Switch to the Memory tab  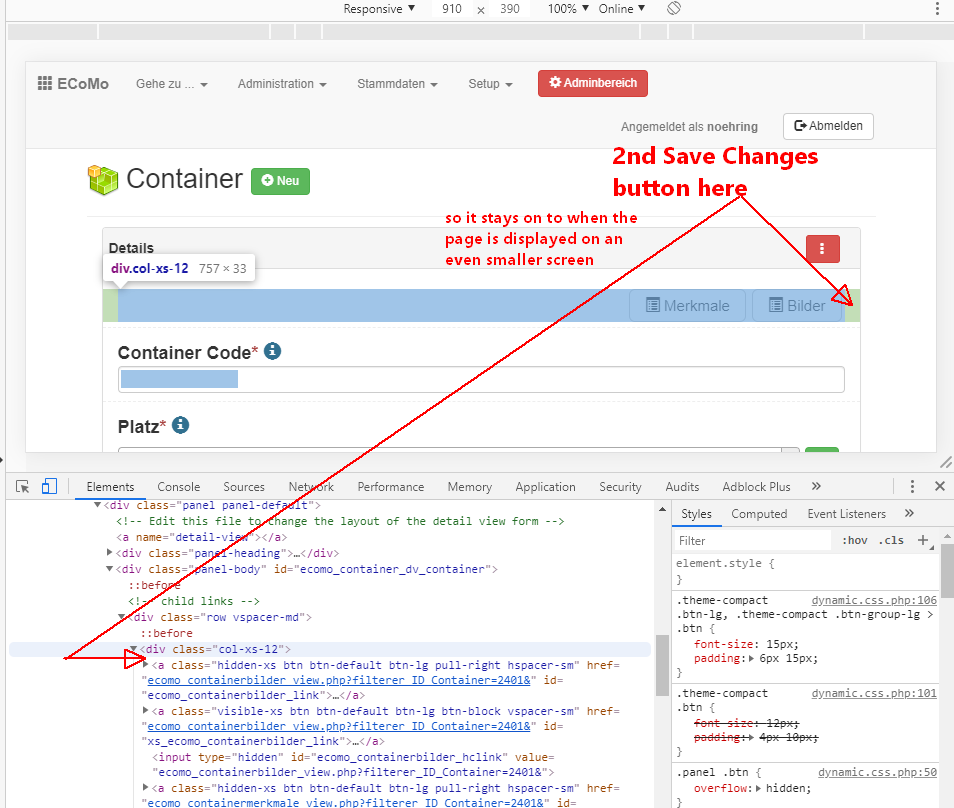pos(470,487)
